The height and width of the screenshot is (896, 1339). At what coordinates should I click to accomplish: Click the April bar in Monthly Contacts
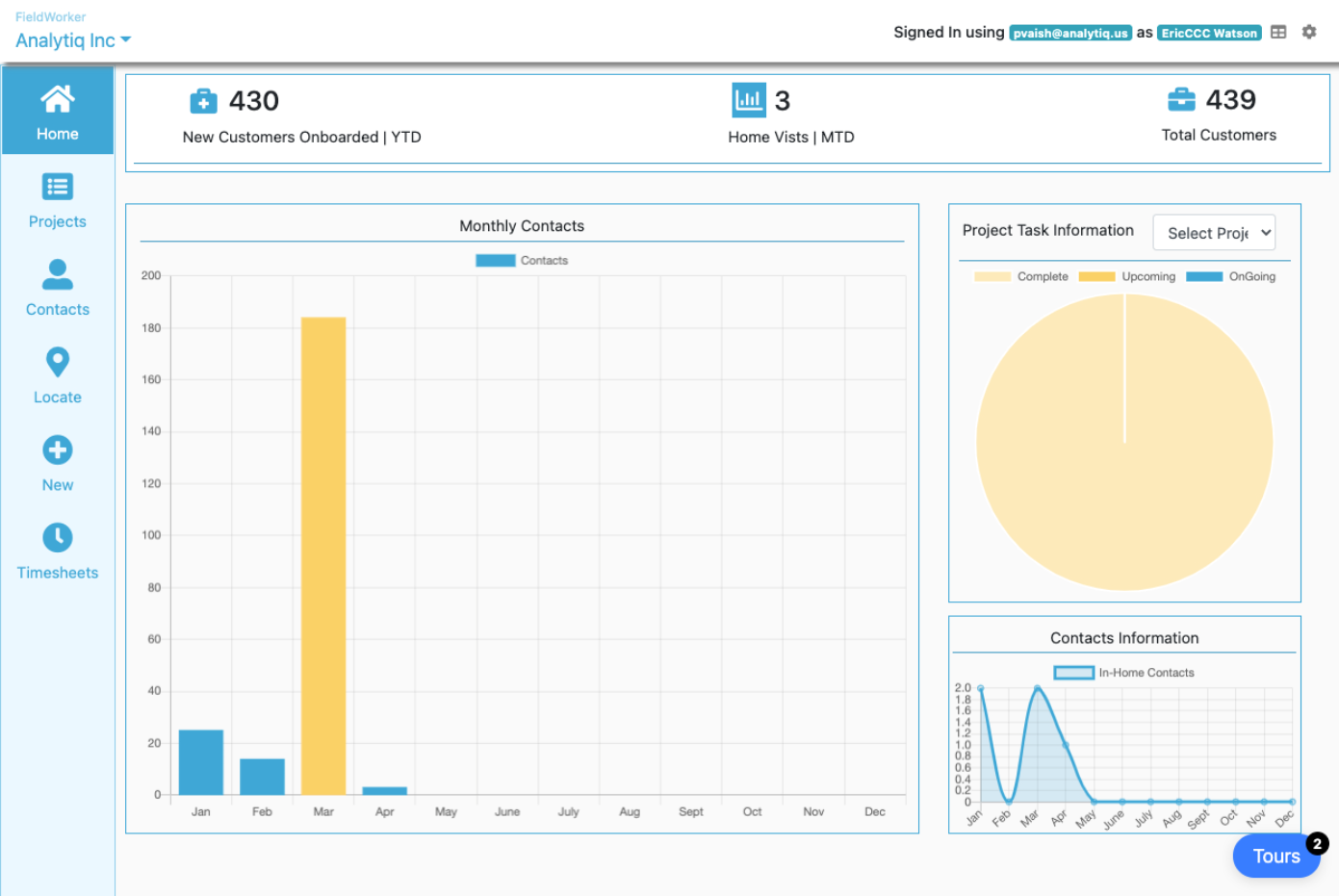[385, 791]
